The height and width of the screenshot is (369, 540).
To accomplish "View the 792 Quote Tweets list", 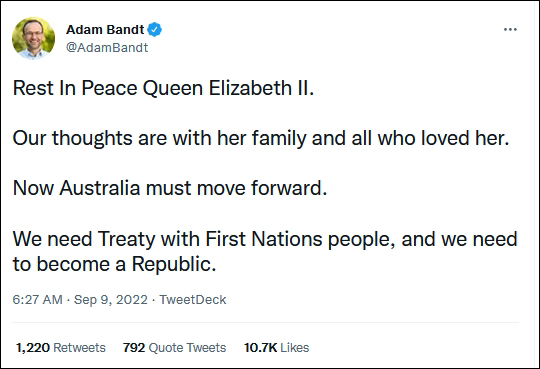I will tap(175, 348).
